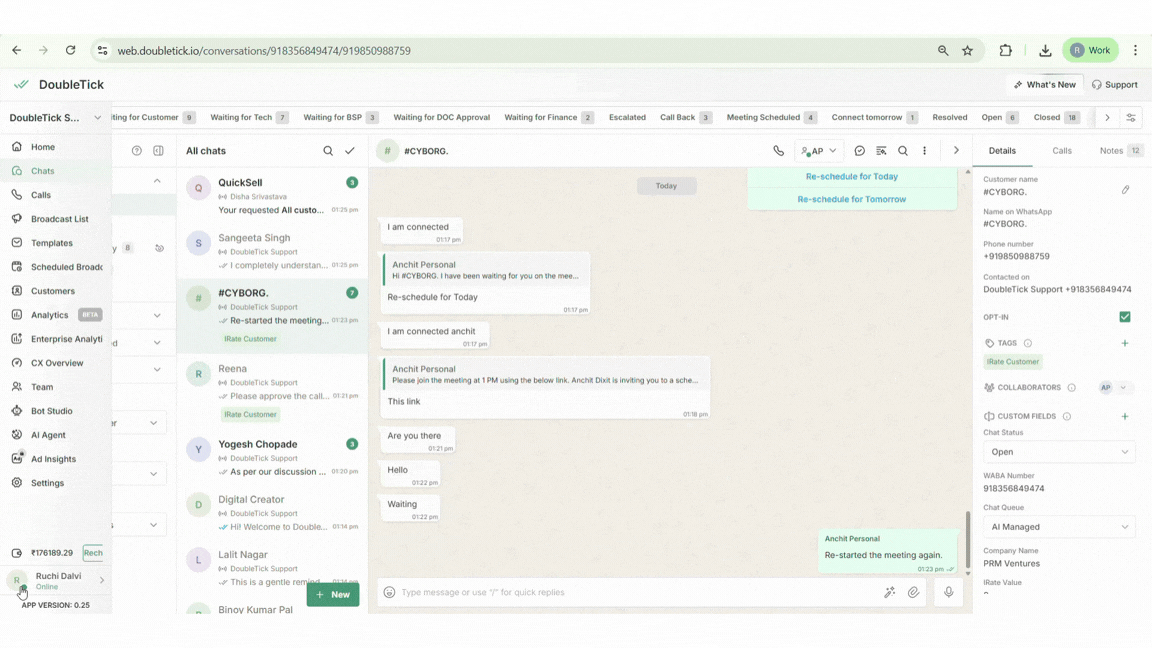Select the Waiting for Finance filter tab
The width and height of the screenshot is (1152, 648).
click(541, 118)
